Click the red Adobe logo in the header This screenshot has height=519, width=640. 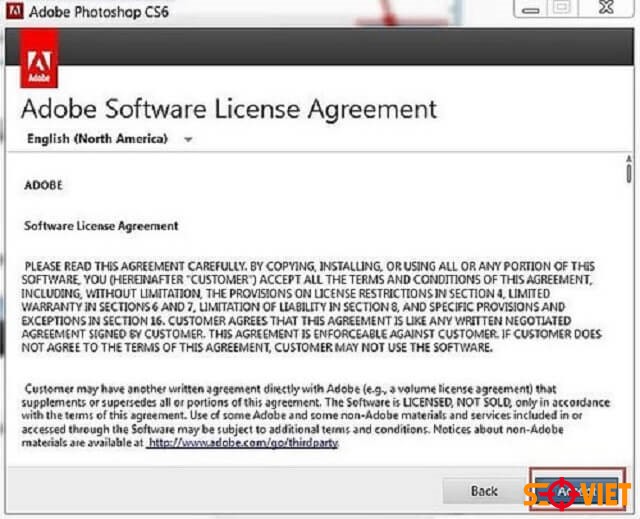[40, 59]
